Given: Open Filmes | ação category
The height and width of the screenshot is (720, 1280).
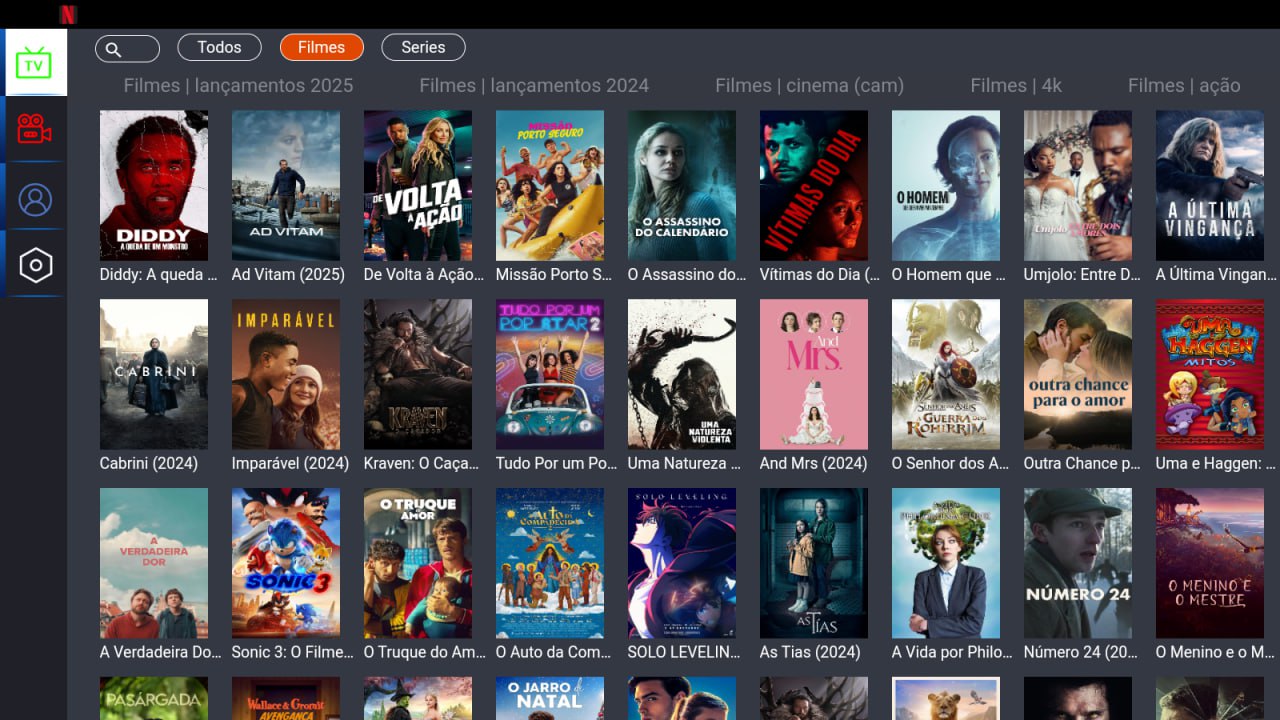Looking at the screenshot, I should [1184, 86].
